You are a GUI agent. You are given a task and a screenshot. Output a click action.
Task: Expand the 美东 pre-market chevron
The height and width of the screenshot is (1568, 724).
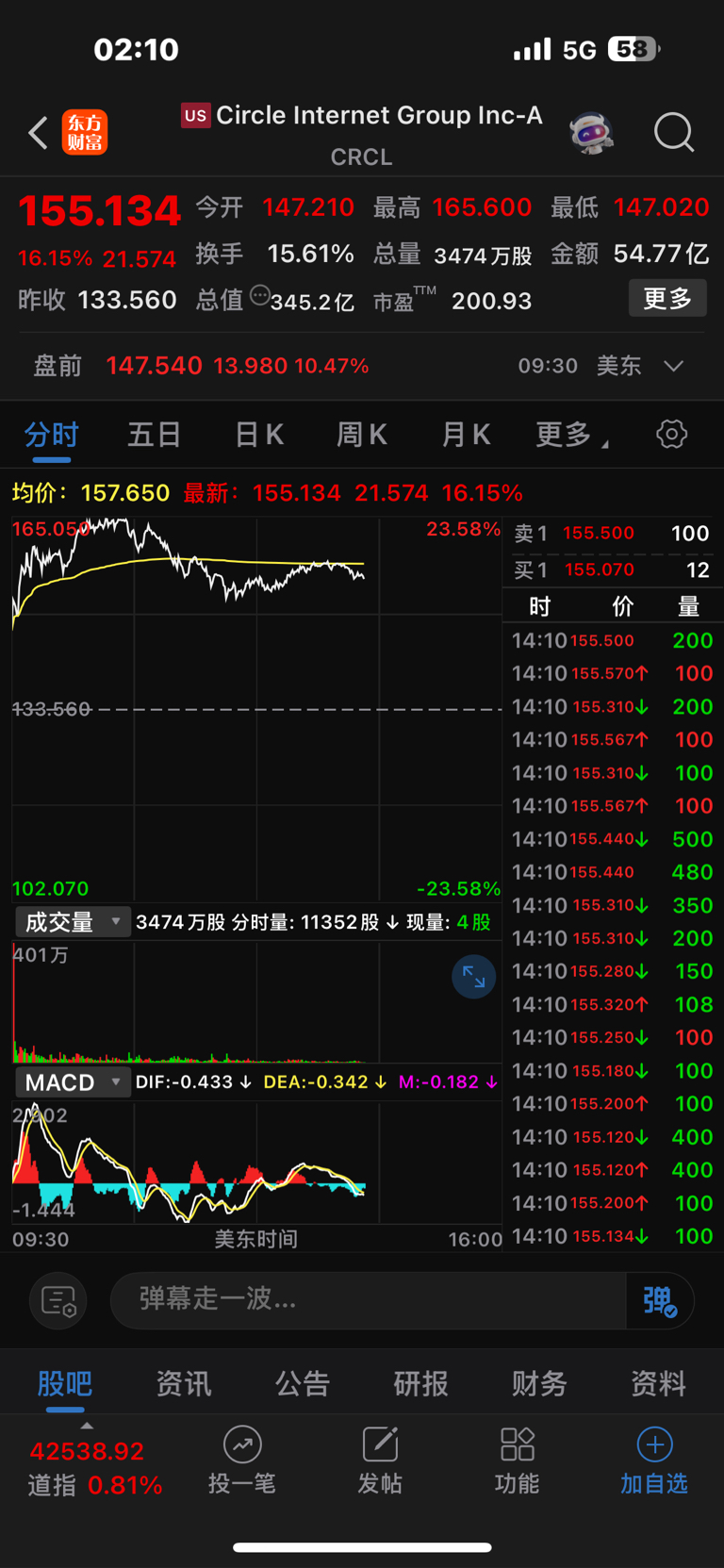[673, 366]
